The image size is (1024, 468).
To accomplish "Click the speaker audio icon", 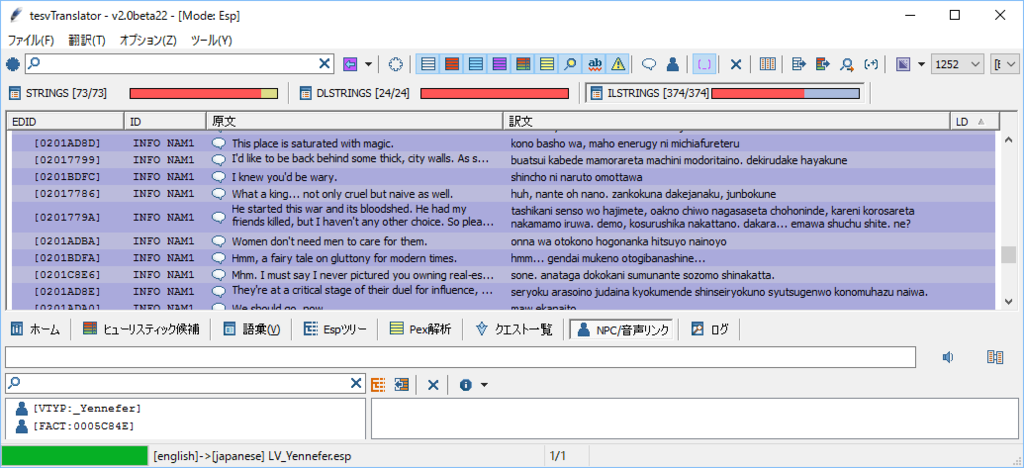I will 949,357.
